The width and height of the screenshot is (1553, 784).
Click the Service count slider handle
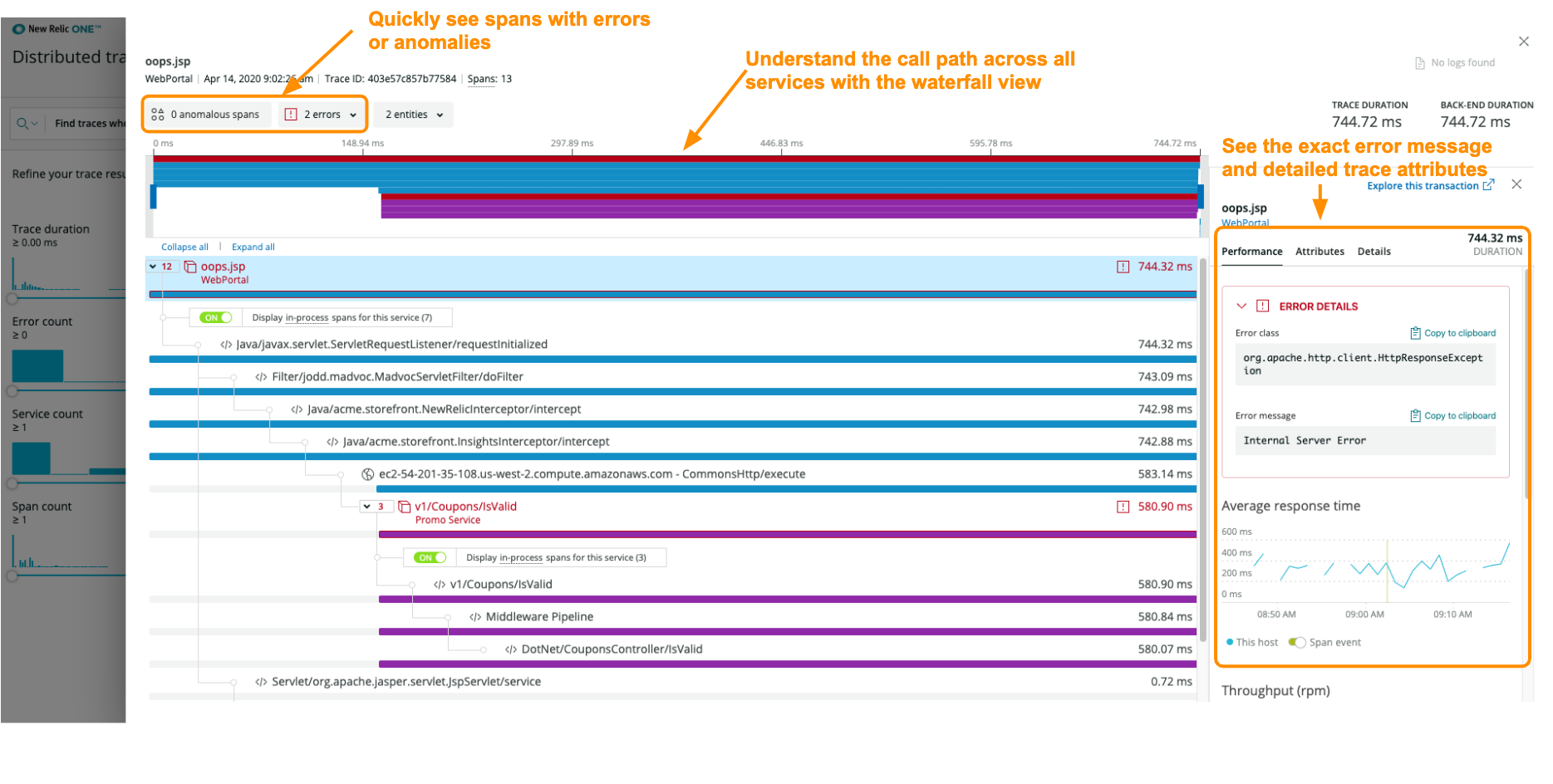pyautogui.click(x=12, y=483)
